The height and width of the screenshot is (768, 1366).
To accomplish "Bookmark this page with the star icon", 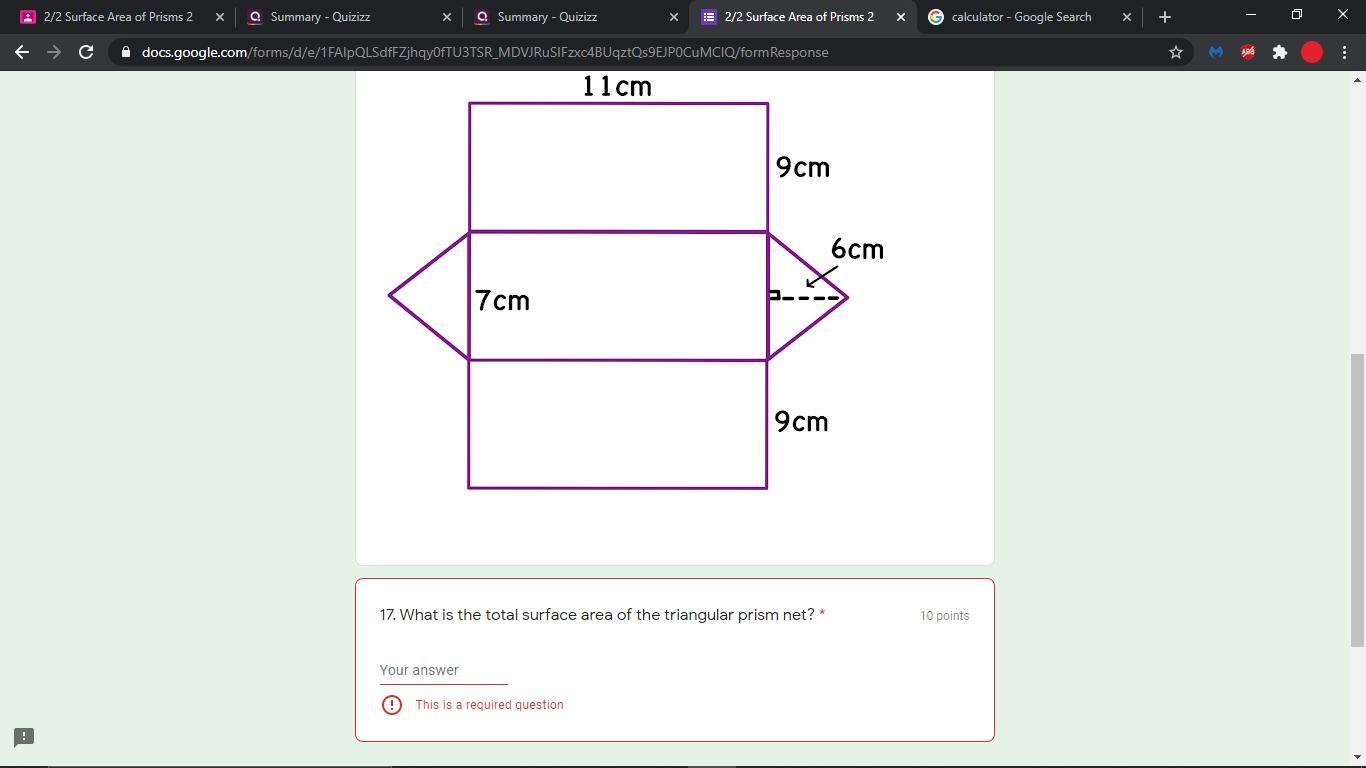I will click(x=1176, y=52).
